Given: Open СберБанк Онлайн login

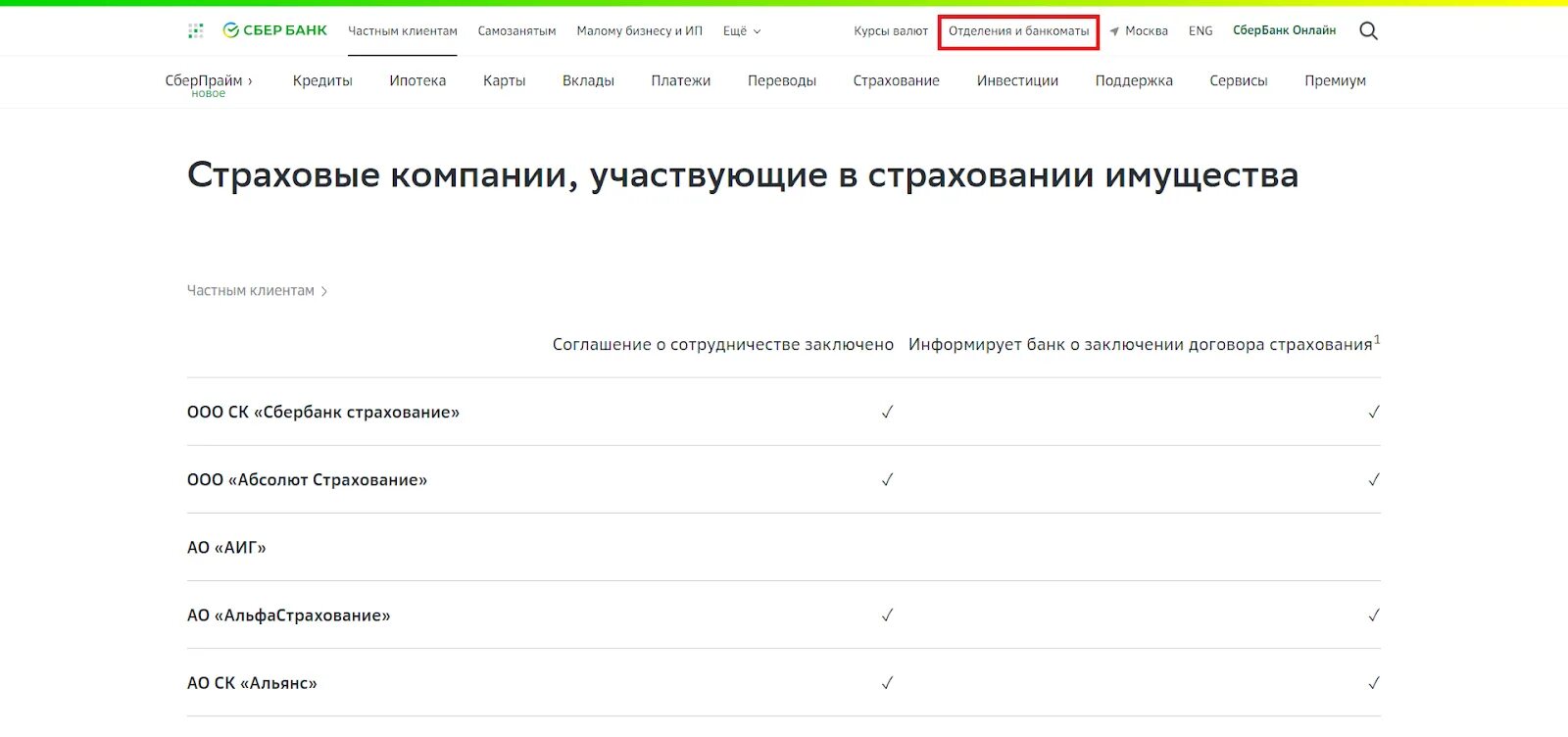Looking at the screenshot, I should coord(1284,30).
